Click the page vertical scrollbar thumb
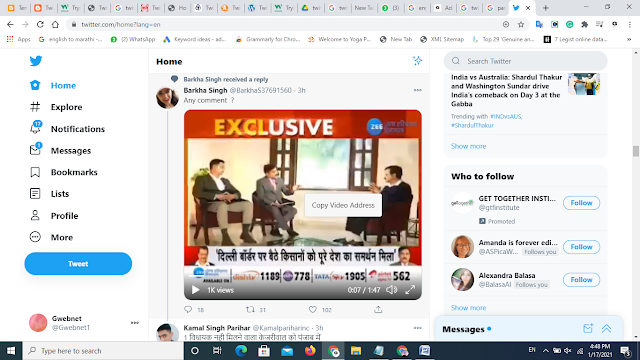 pos(636,151)
